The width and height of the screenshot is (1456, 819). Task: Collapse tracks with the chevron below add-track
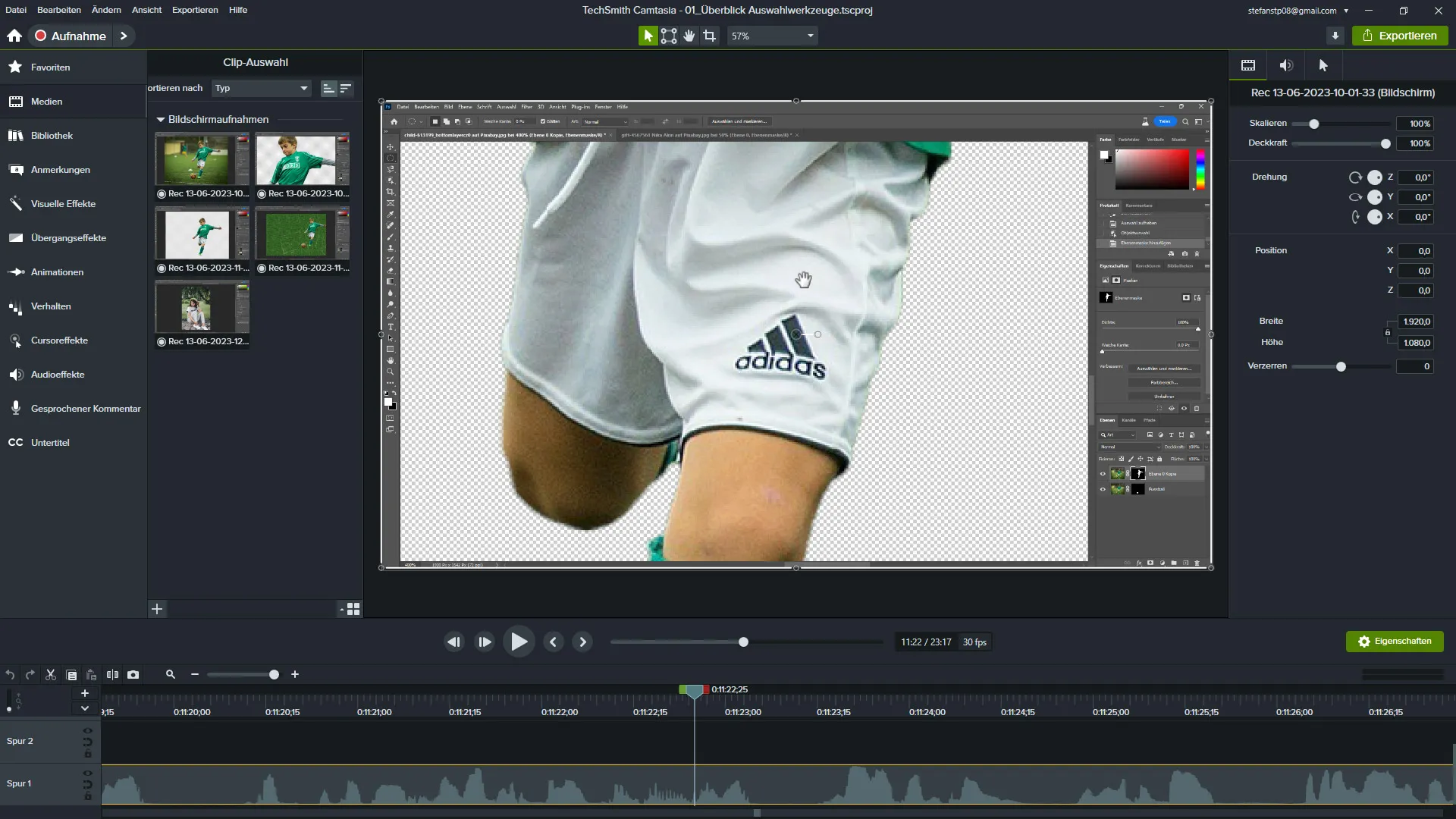click(85, 708)
